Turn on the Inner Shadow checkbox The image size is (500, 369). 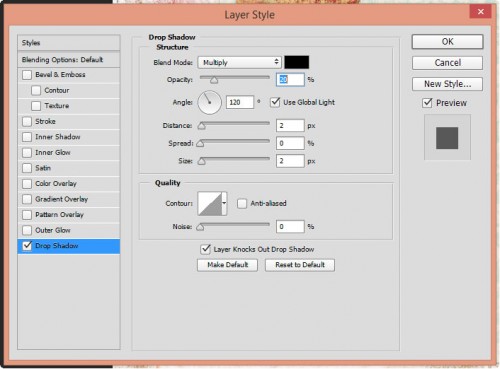point(27,137)
